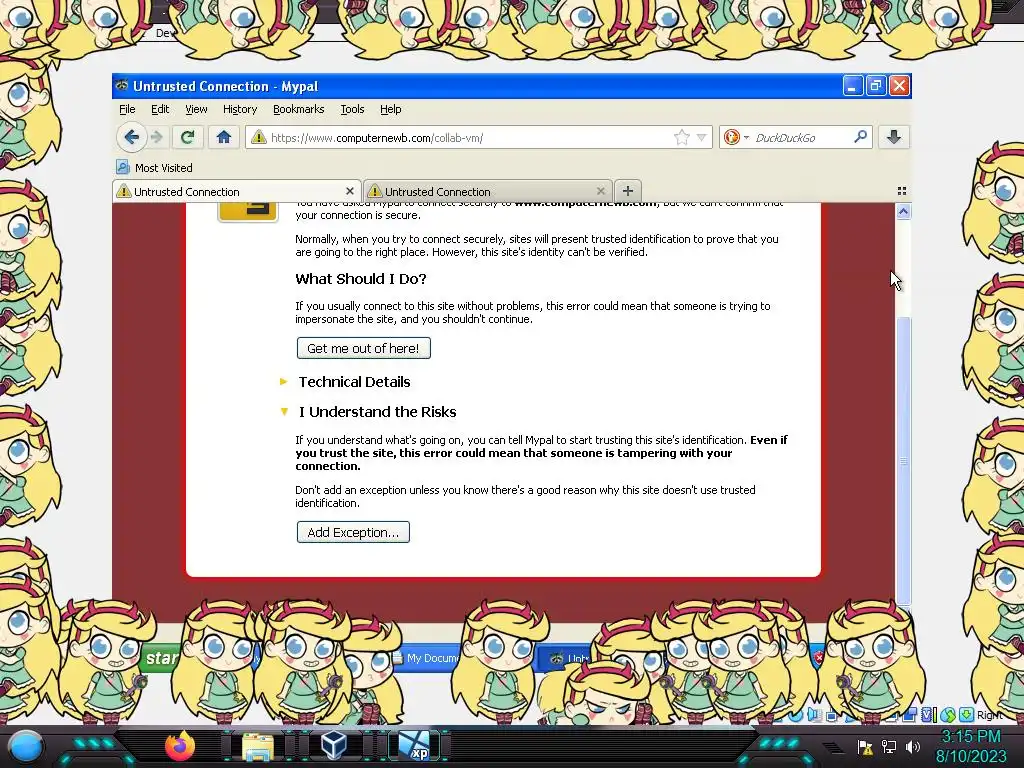1024x768 pixels.
Task: Click VirtualBox display monitor status icon
Action: click(910, 715)
